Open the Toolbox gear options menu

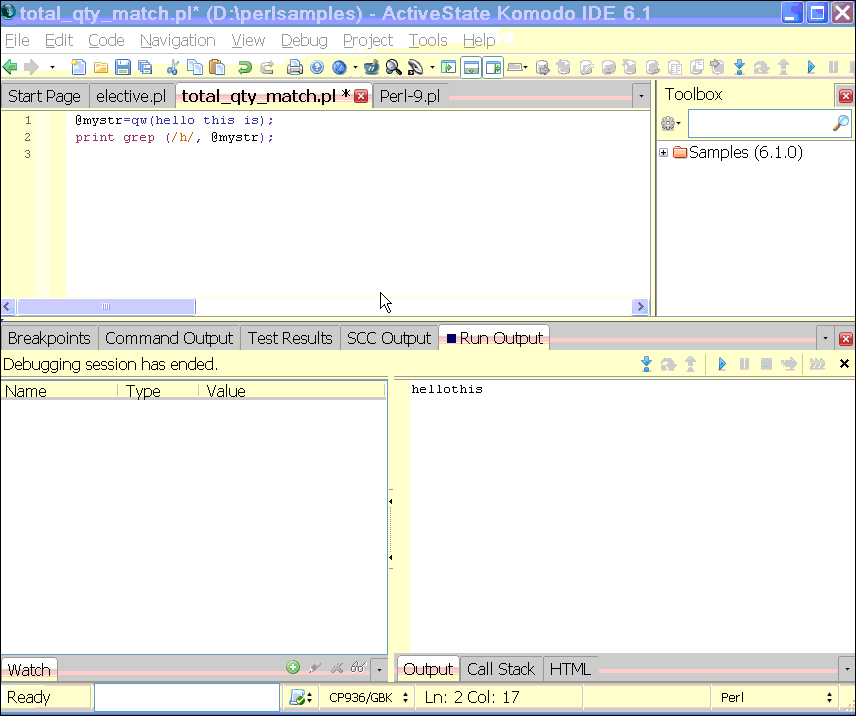[x=670, y=124]
